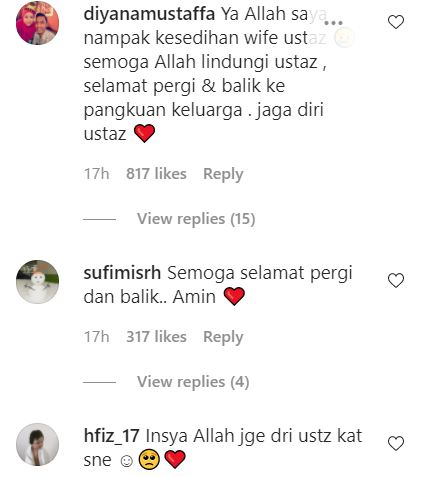The height and width of the screenshot is (477, 425).
Task: Like hfiz_17's comment with the heart icon
Action: click(x=396, y=443)
